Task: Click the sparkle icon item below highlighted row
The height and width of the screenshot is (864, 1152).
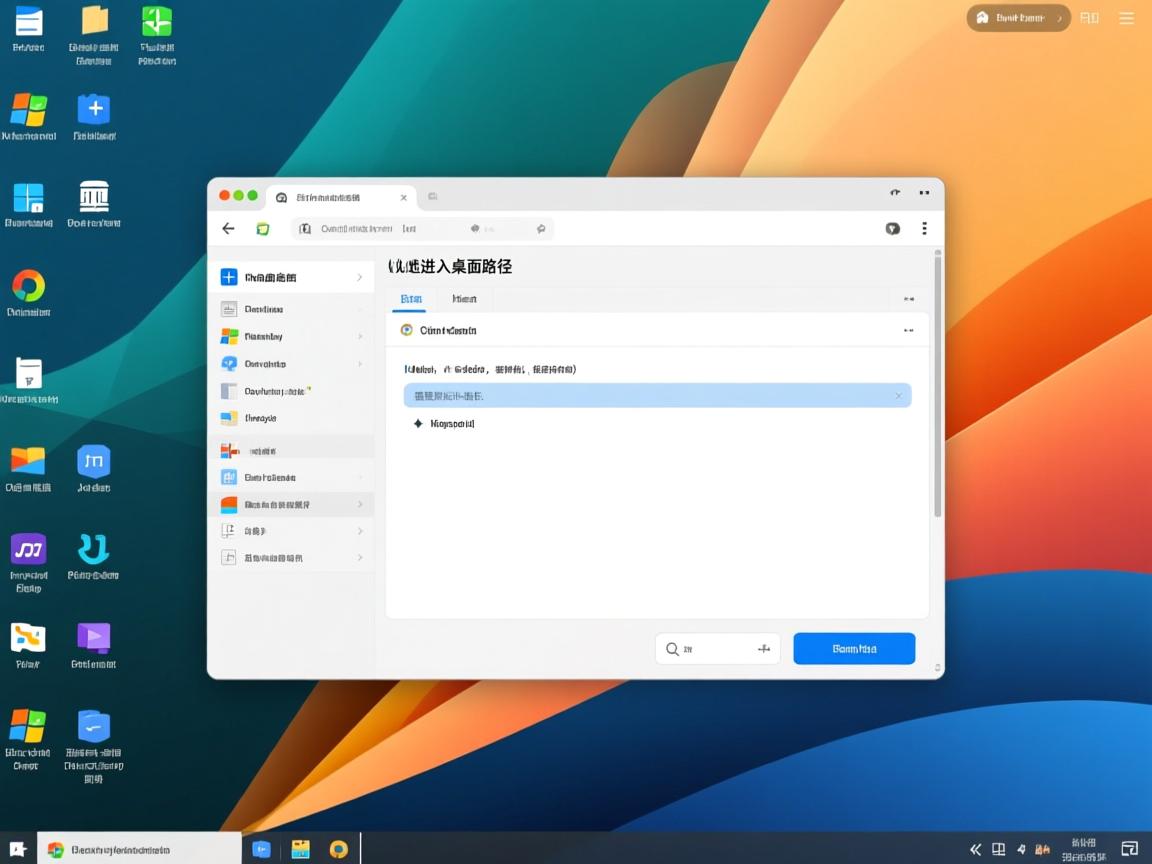Action: [418, 424]
